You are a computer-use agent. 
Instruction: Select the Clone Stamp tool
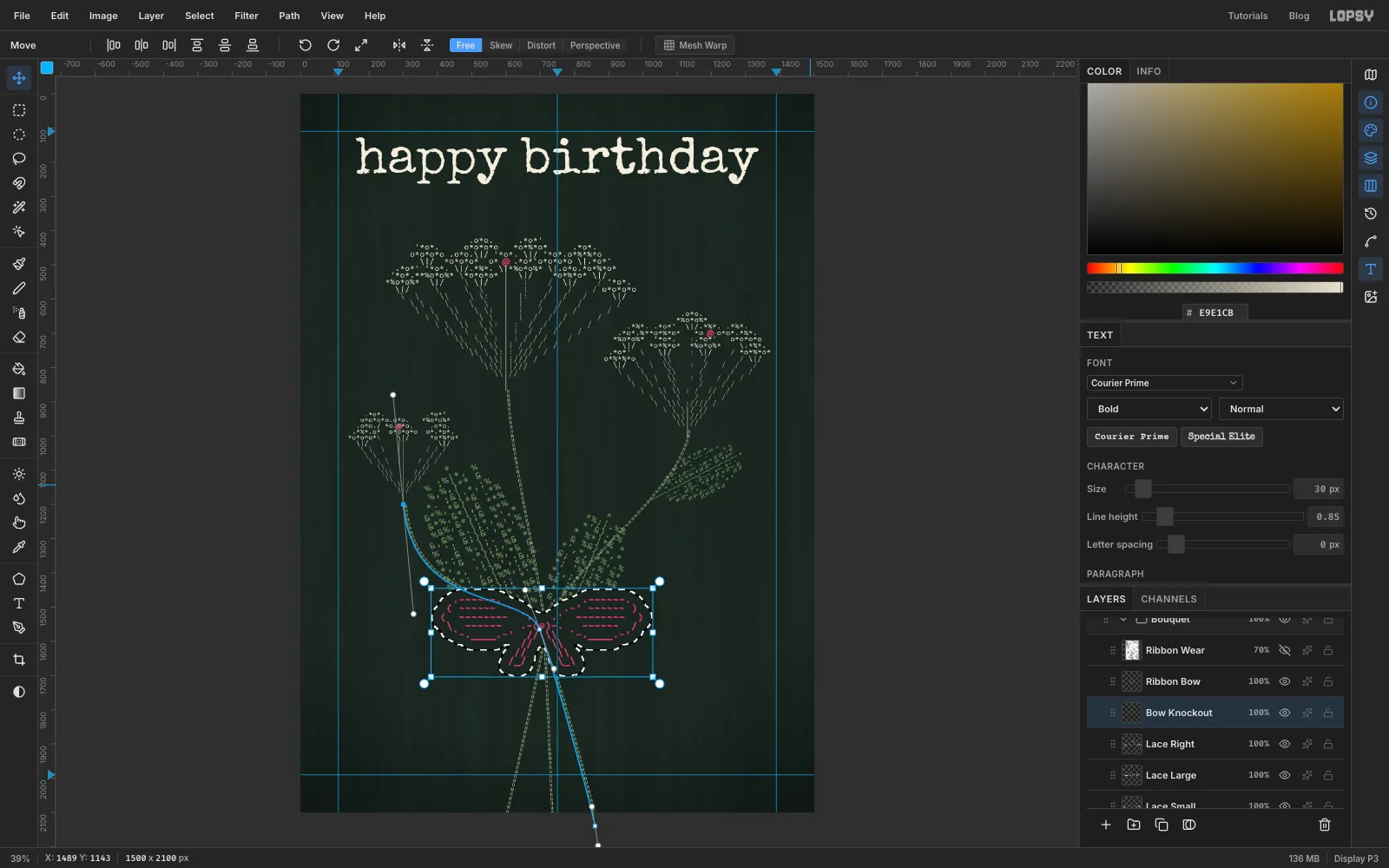(18, 418)
